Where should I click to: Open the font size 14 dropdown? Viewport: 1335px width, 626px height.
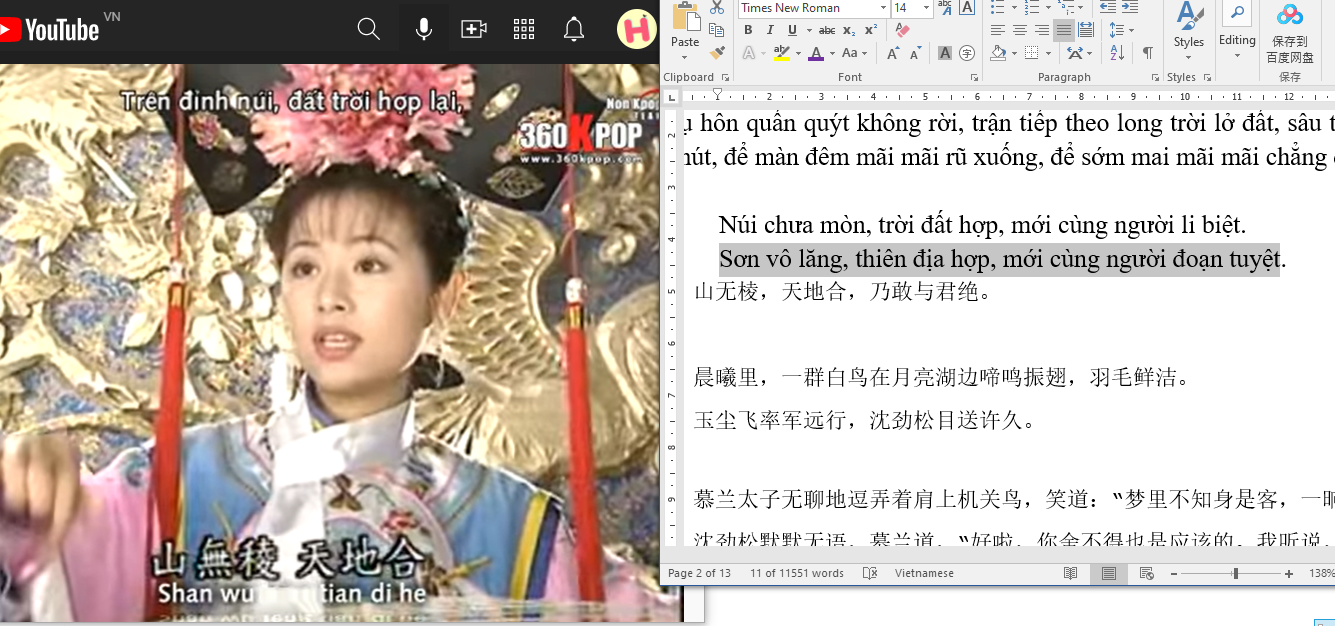coord(926,8)
